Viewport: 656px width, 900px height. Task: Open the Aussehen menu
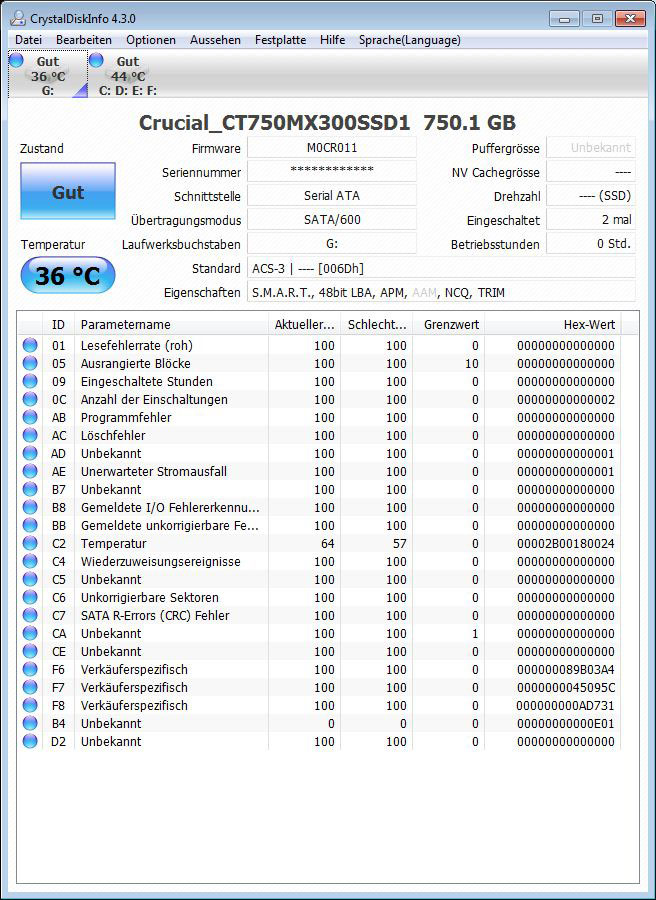pos(215,40)
